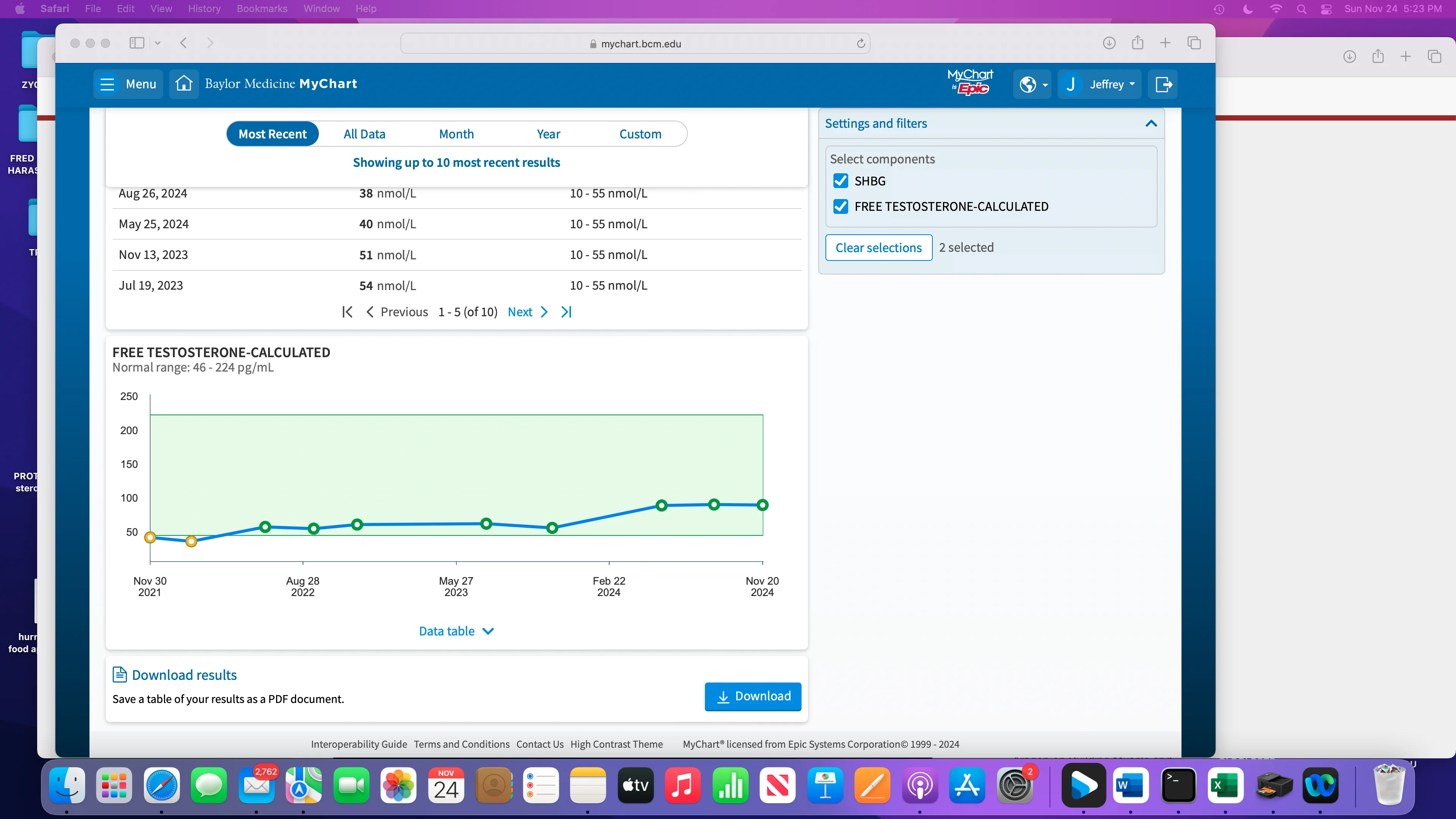Click the Jul 19, 2023 result row
Viewport: 1456px width, 819px height.
[x=457, y=286]
